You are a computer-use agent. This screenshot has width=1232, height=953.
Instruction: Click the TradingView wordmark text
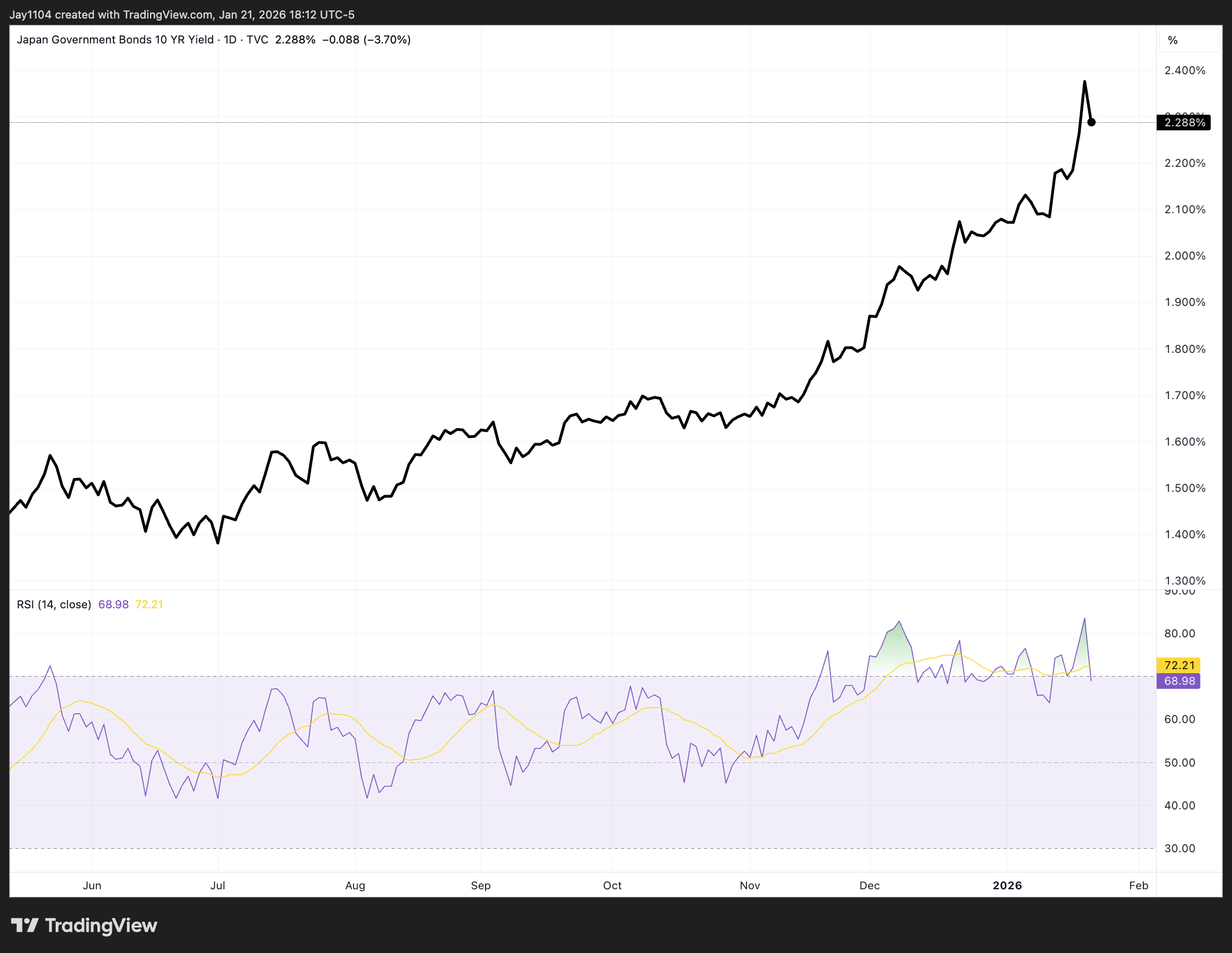101,925
